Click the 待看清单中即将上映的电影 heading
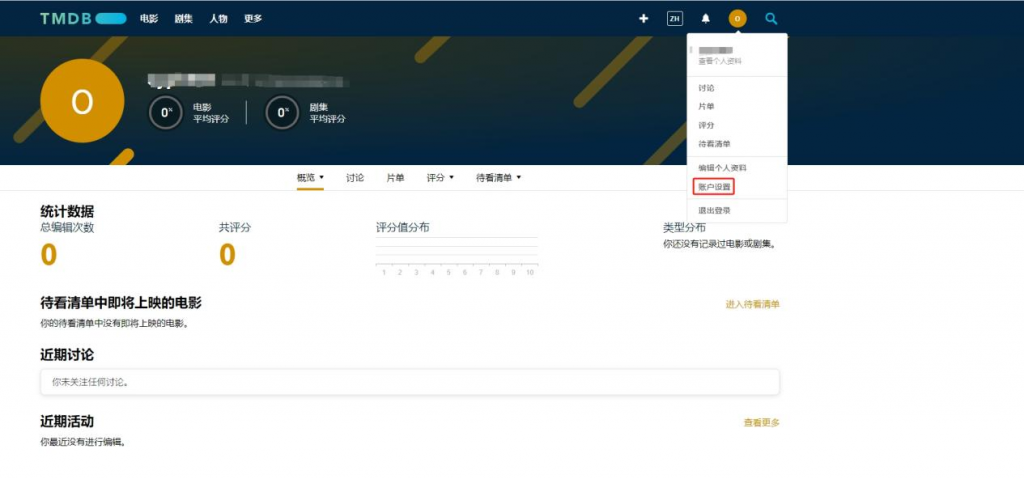The image size is (1024, 479). pyautogui.click(x=121, y=303)
